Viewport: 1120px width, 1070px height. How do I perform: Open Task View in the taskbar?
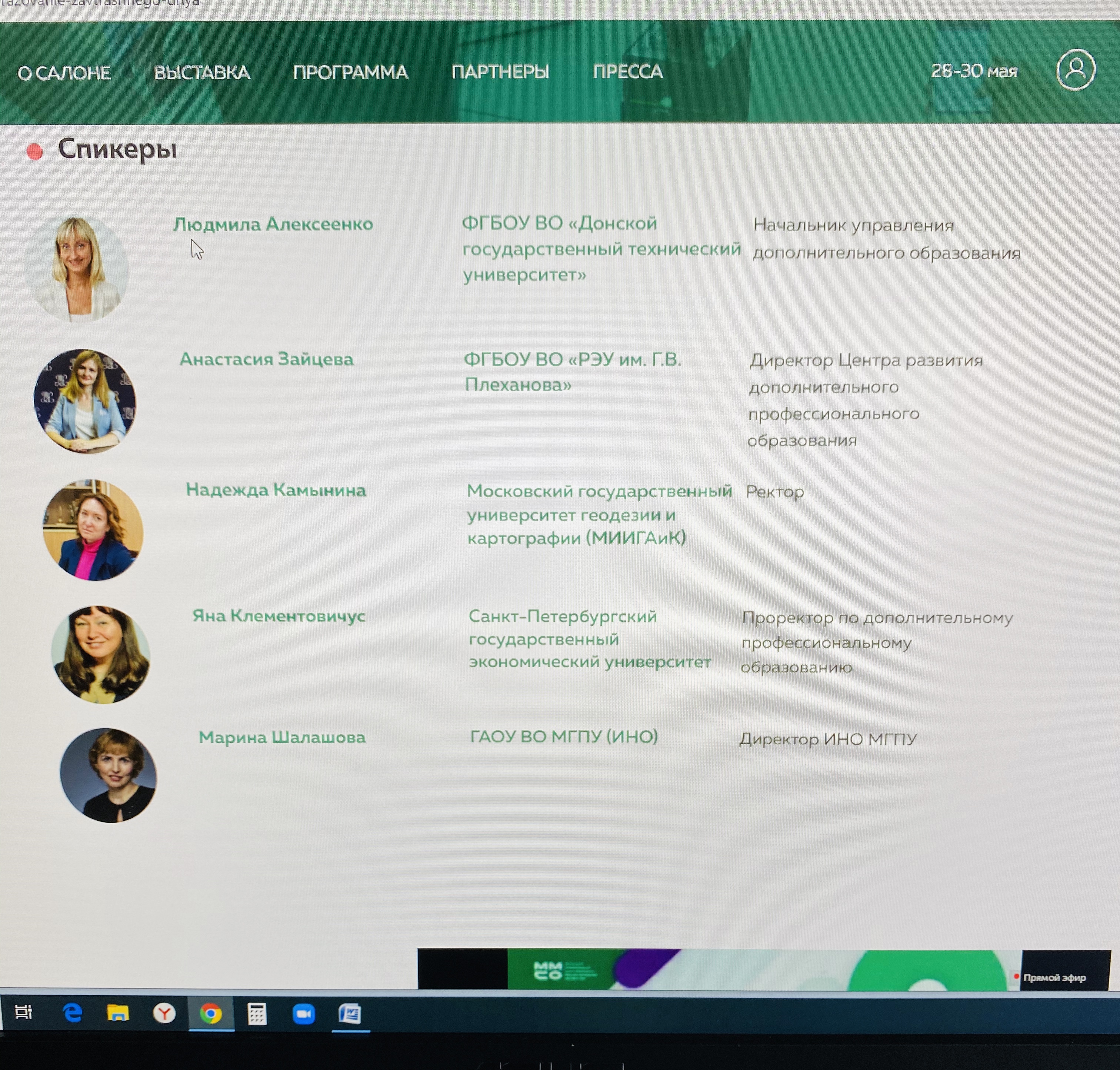(24, 1012)
